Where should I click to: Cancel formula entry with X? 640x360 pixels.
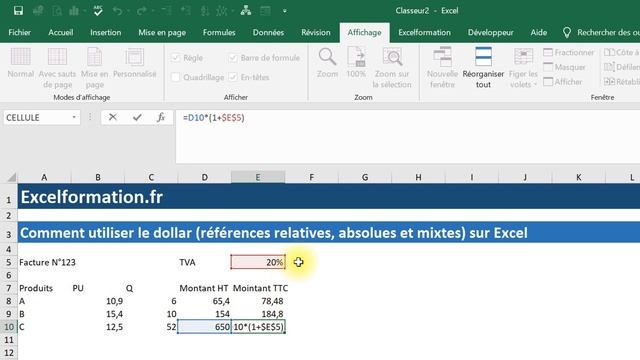[x=113, y=118]
